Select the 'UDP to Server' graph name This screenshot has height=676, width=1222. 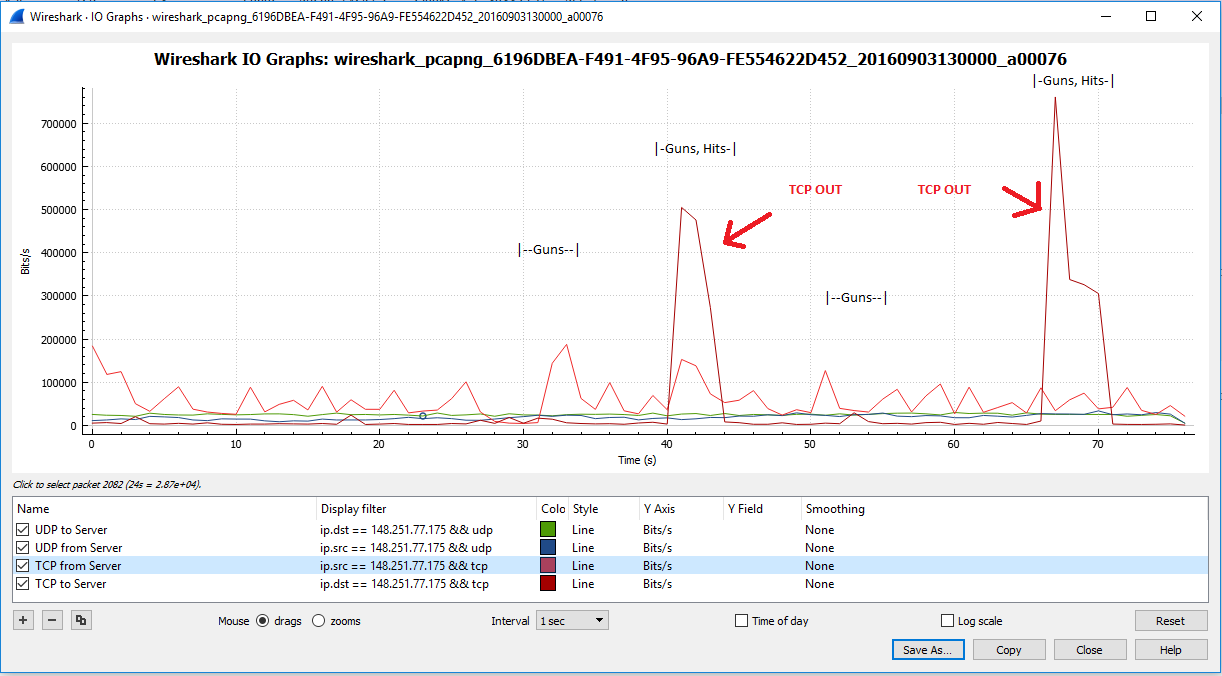71,530
